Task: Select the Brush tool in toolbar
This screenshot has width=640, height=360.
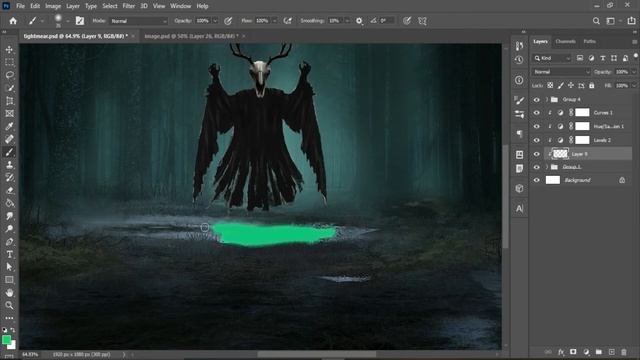Action: tap(9, 152)
